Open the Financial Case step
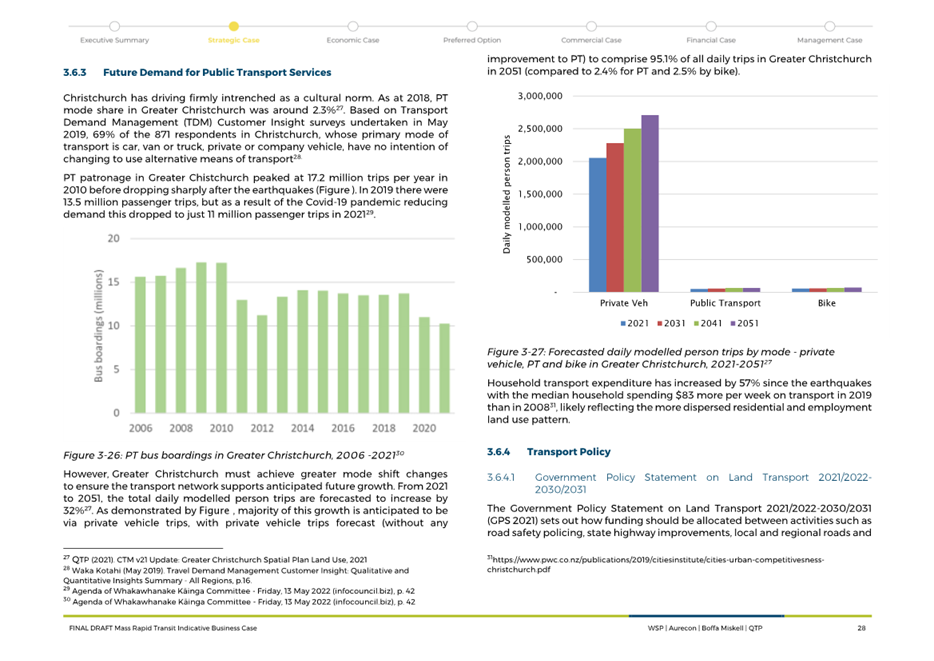Viewport: 934px width, 661px height. coord(711,40)
